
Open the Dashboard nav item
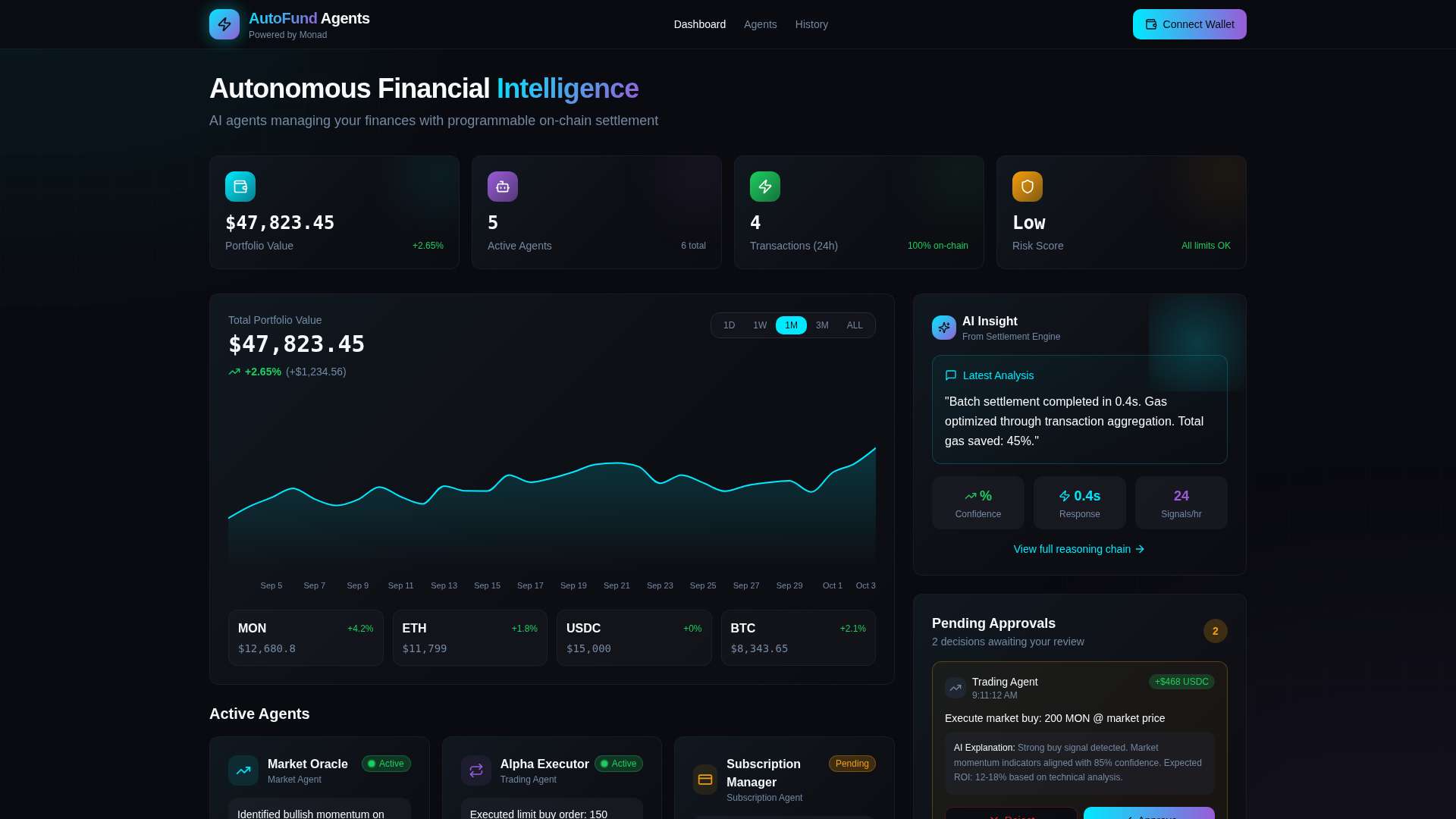pyautogui.click(x=700, y=24)
